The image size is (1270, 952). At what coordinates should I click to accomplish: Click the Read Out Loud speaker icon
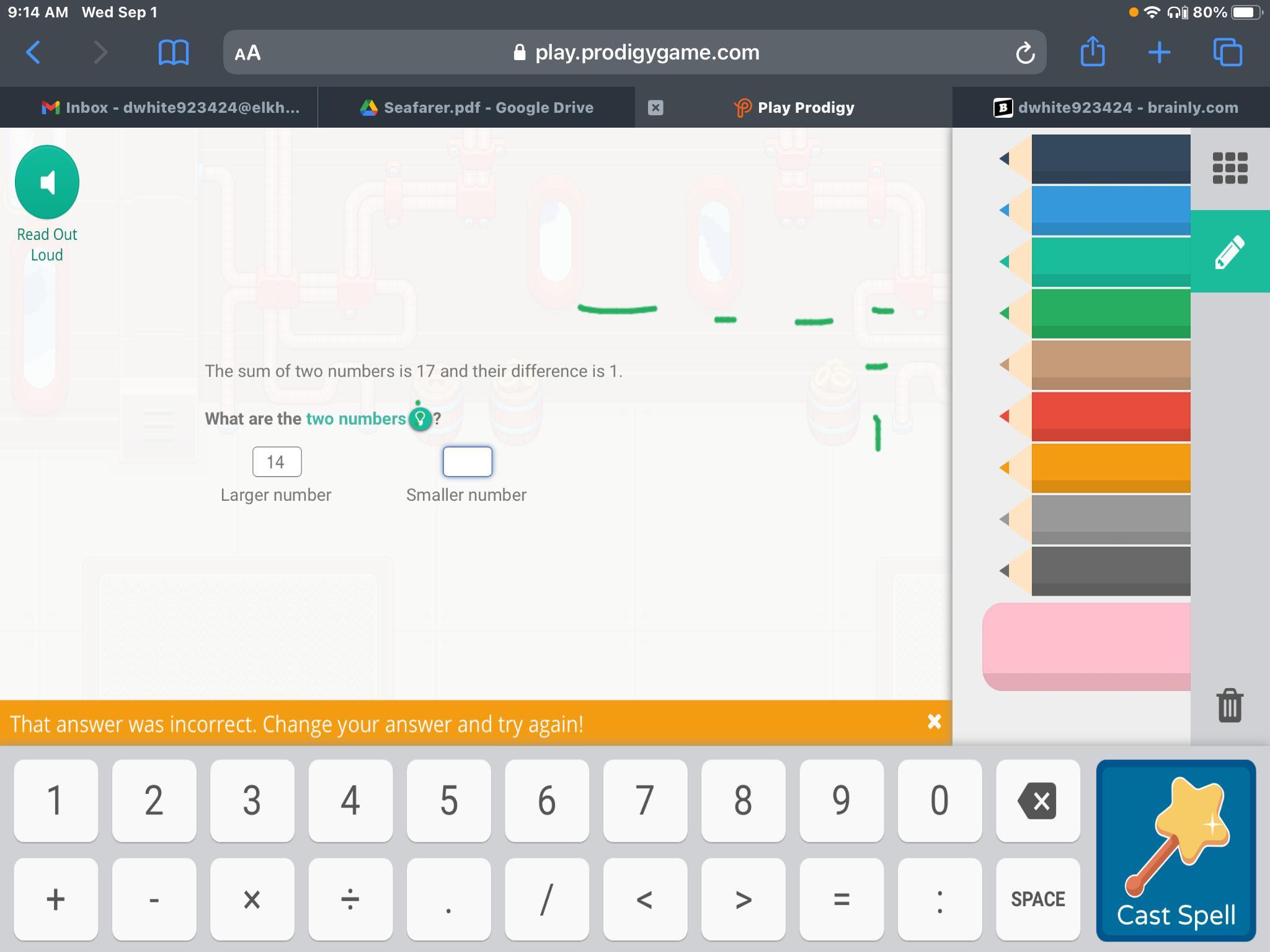(x=47, y=182)
